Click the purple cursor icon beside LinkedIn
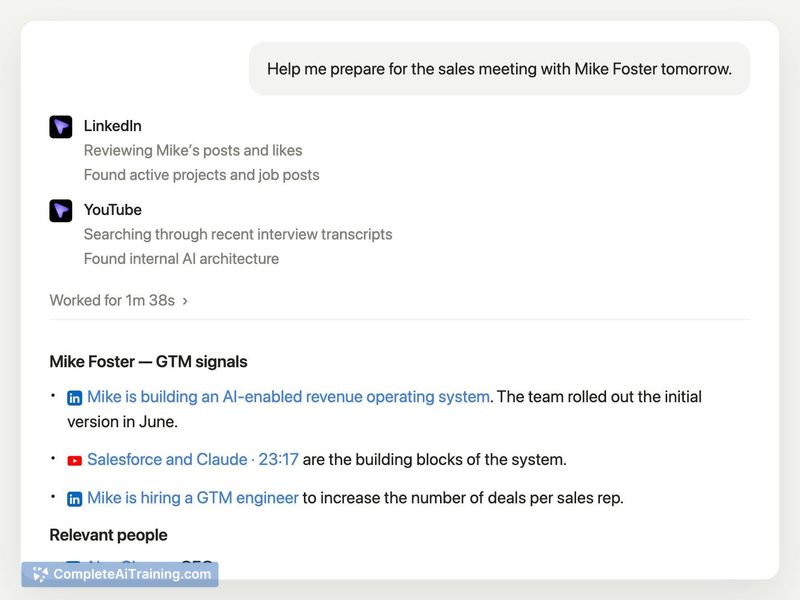The height and width of the screenshot is (600, 800). point(61,127)
